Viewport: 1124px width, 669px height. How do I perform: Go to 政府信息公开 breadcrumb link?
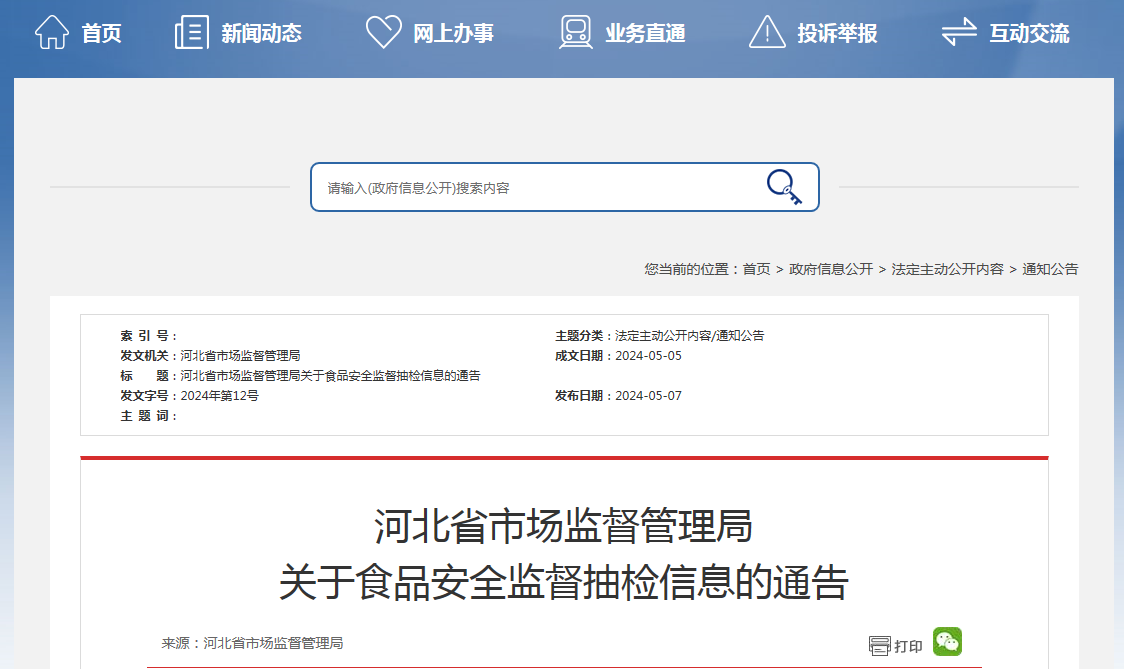click(831, 269)
